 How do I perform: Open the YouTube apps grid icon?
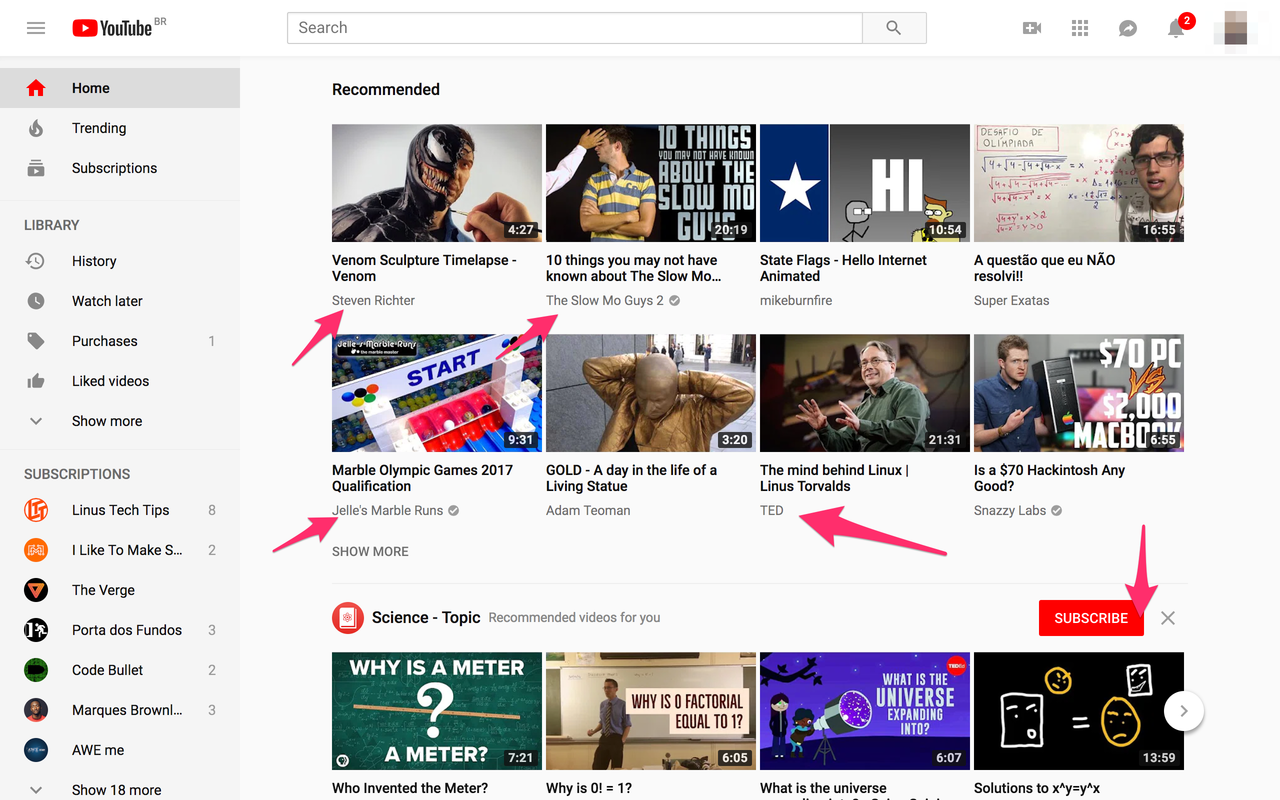[1080, 28]
